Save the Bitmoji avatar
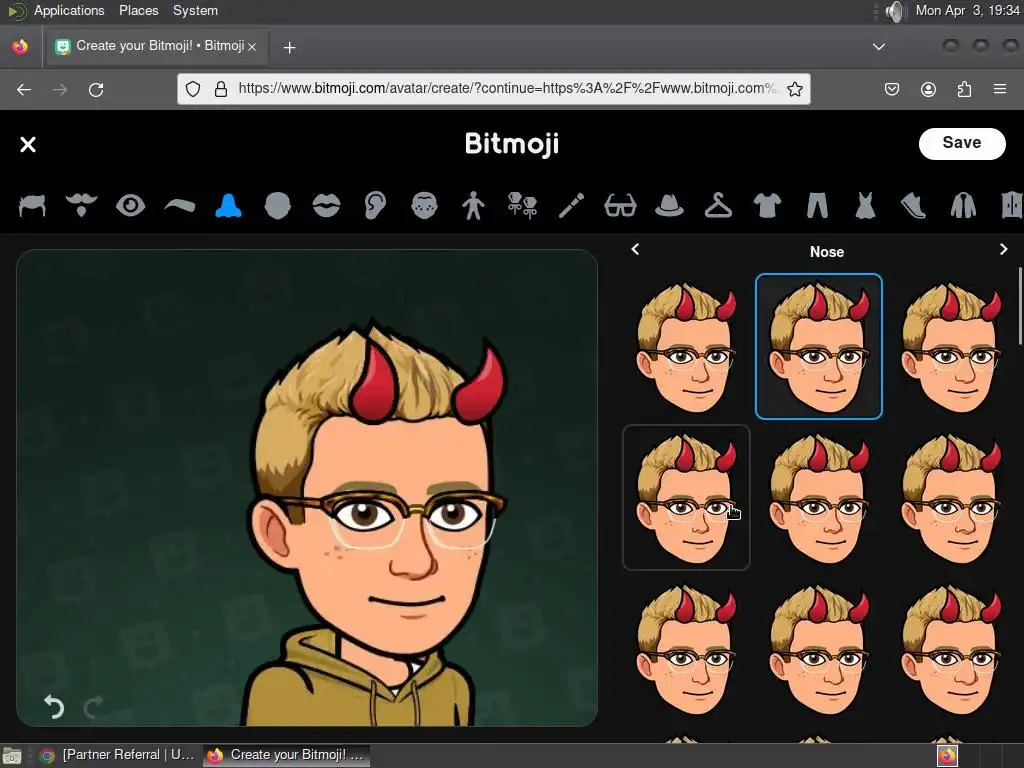 [962, 144]
